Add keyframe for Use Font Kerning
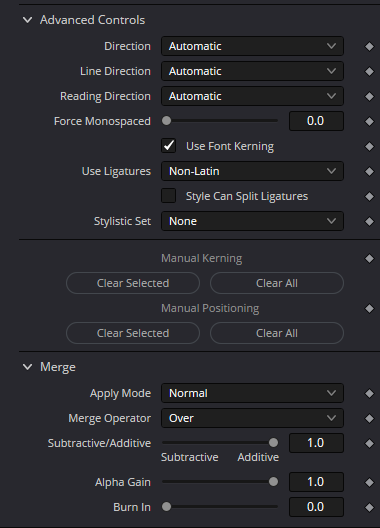 (370, 146)
